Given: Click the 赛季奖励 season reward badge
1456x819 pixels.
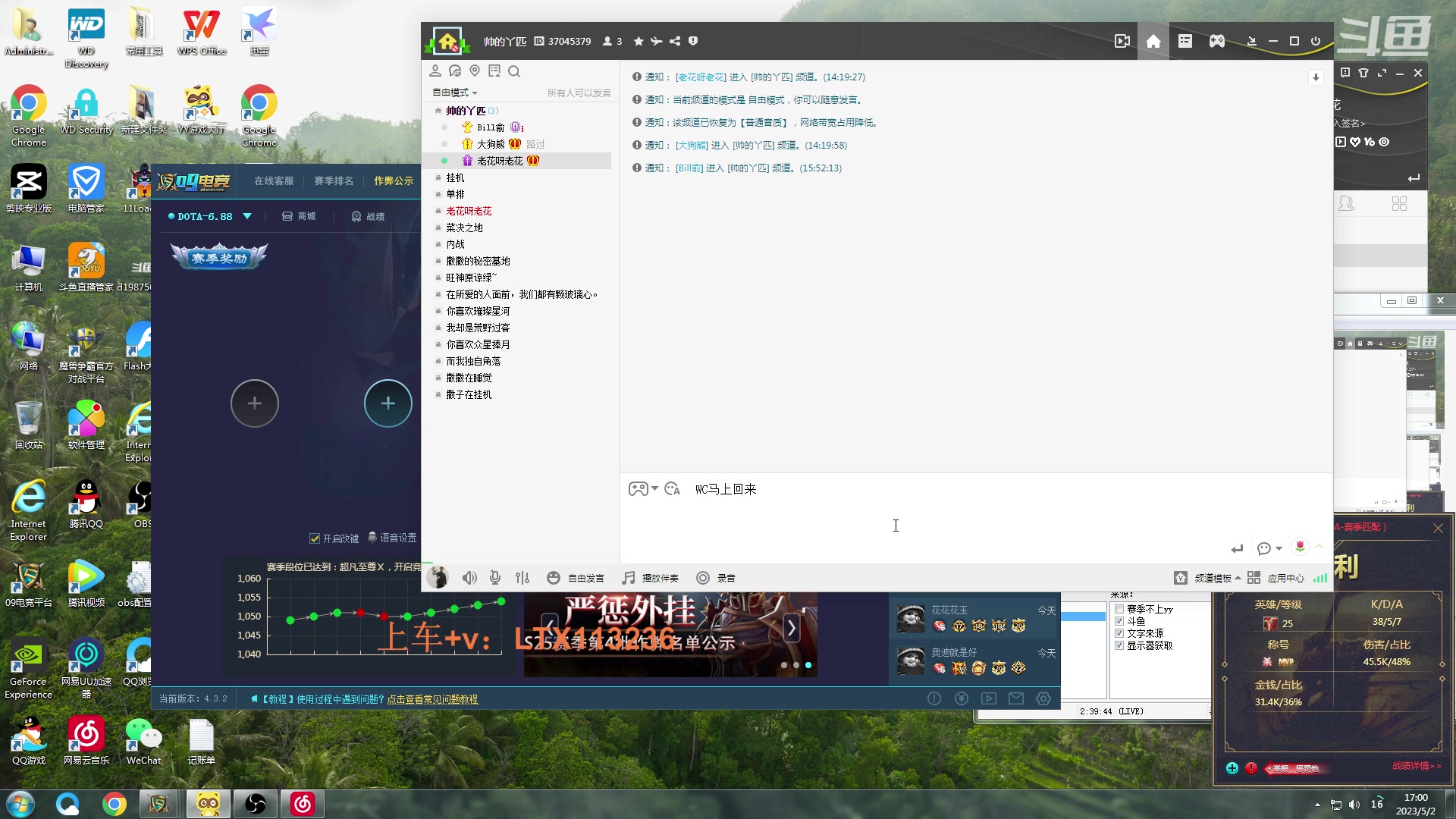Looking at the screenshot, I should tap(219, 257).
